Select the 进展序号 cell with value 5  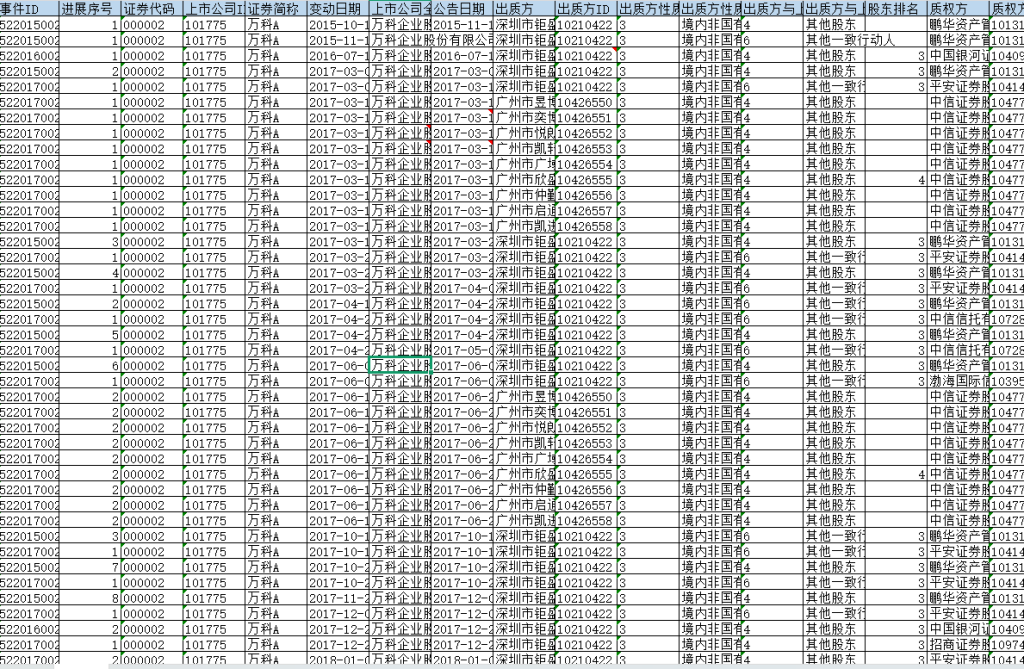(x=90, y=334)
